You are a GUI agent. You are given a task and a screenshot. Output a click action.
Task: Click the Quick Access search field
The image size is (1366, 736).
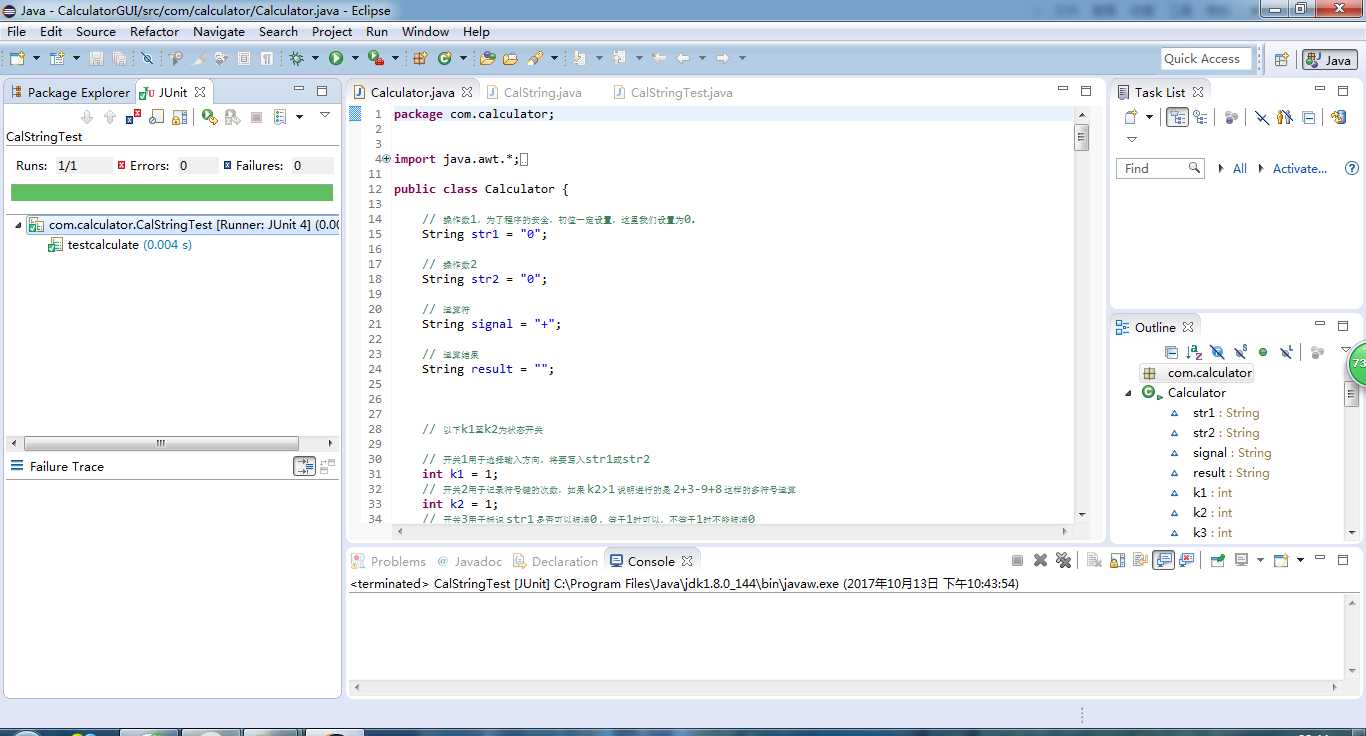coord(1207,59)
